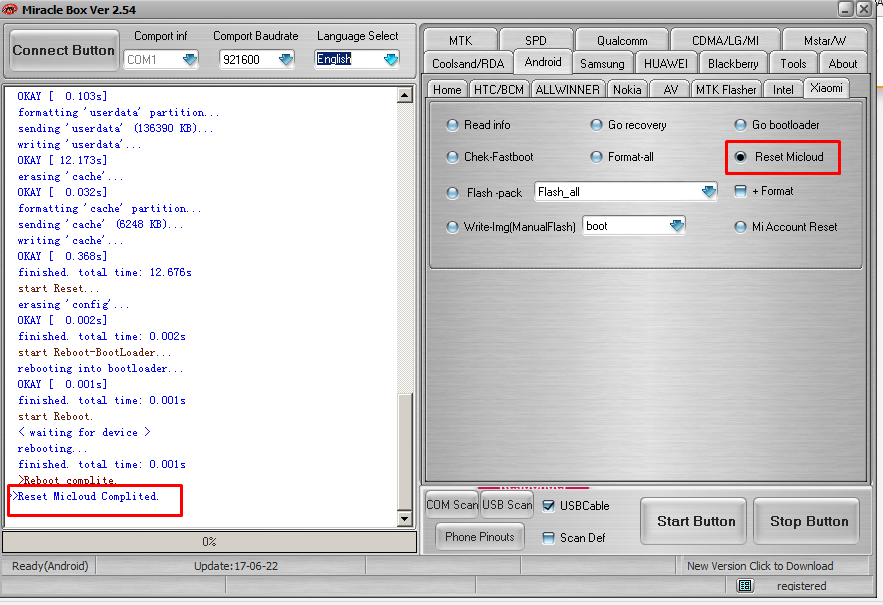Viewport: 883px width, 605px height.
Task: Open Phone Pinouts
Action: [480, 537]
